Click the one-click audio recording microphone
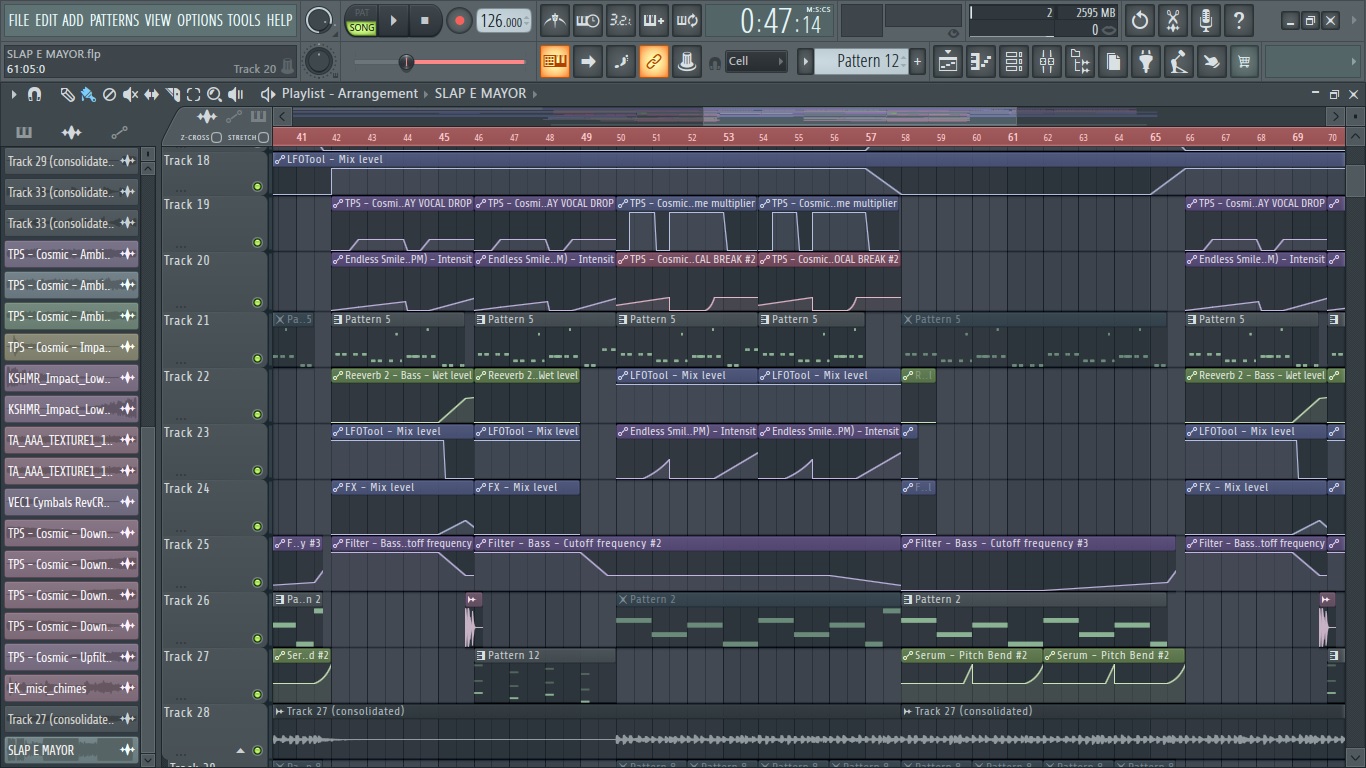Screen dimensions: 1366x768 pyautogui.click(x=1206, y=20)
